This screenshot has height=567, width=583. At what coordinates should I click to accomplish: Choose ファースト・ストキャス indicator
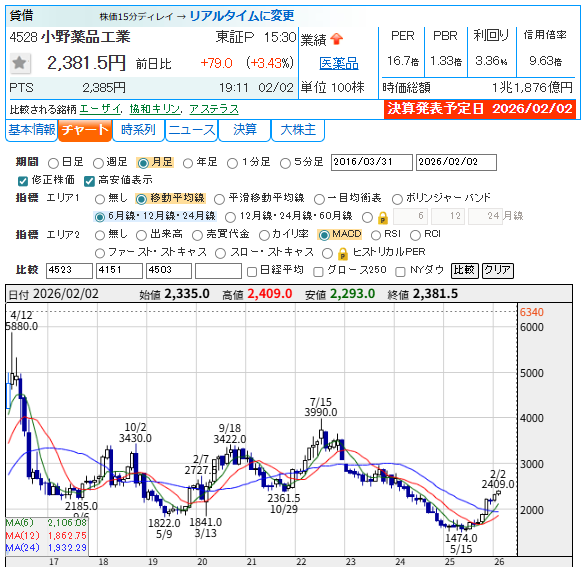(100, 253)
